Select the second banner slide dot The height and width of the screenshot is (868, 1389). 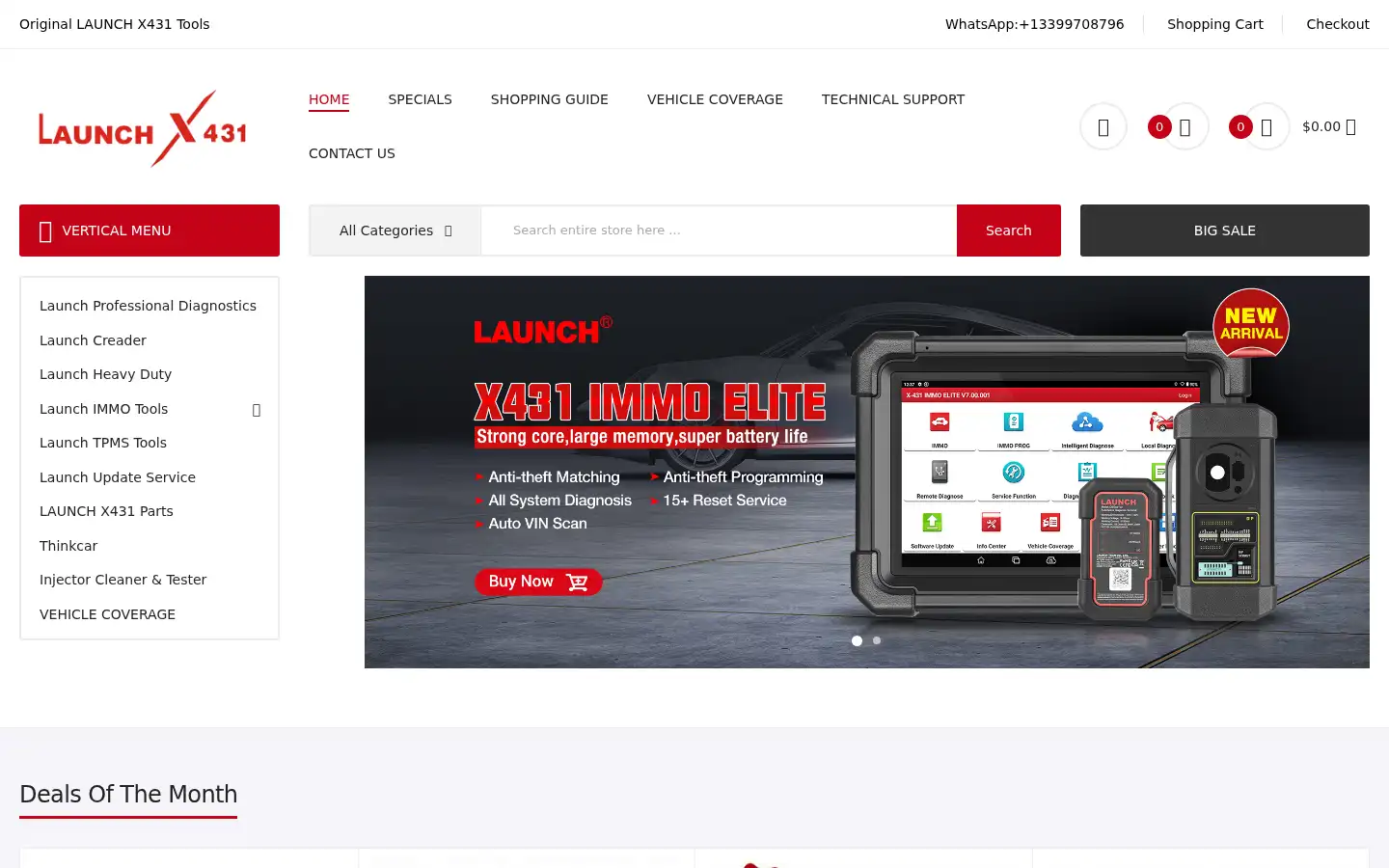(877, 640)
